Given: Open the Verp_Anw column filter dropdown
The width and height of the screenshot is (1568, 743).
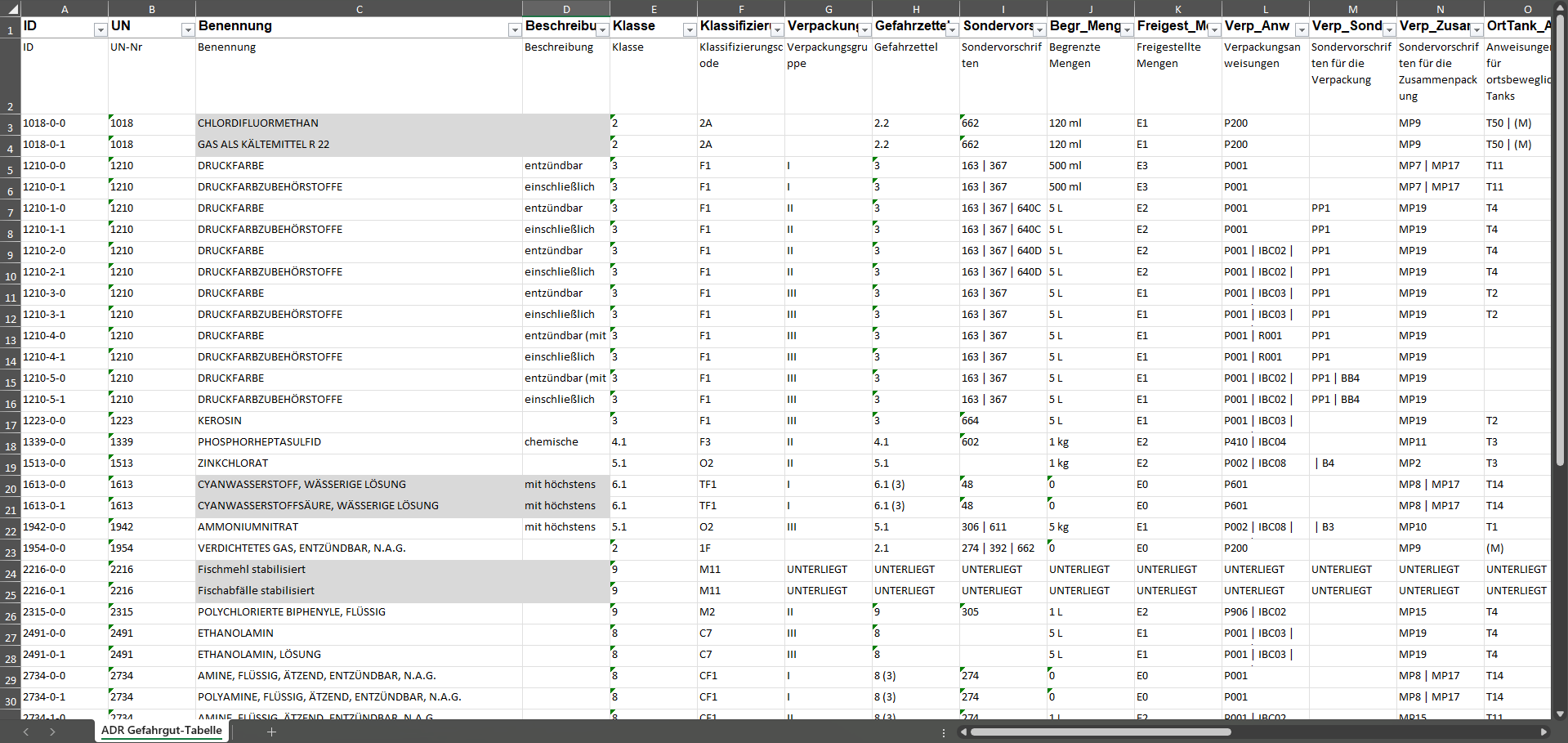Looking at the screenshot, I should (1302, 29).
